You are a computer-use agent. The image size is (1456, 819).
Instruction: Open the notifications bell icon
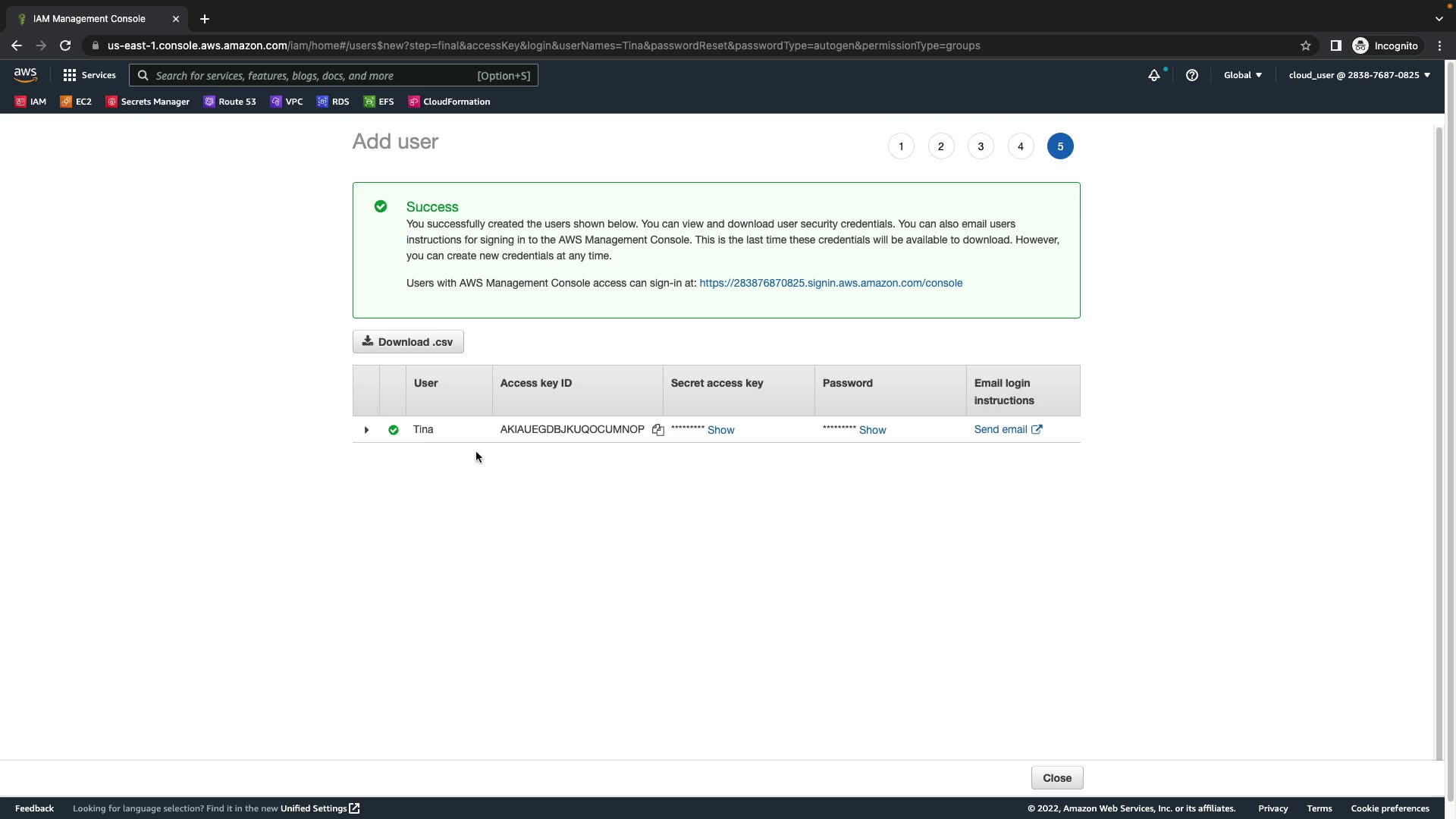tap(1153, 75)
